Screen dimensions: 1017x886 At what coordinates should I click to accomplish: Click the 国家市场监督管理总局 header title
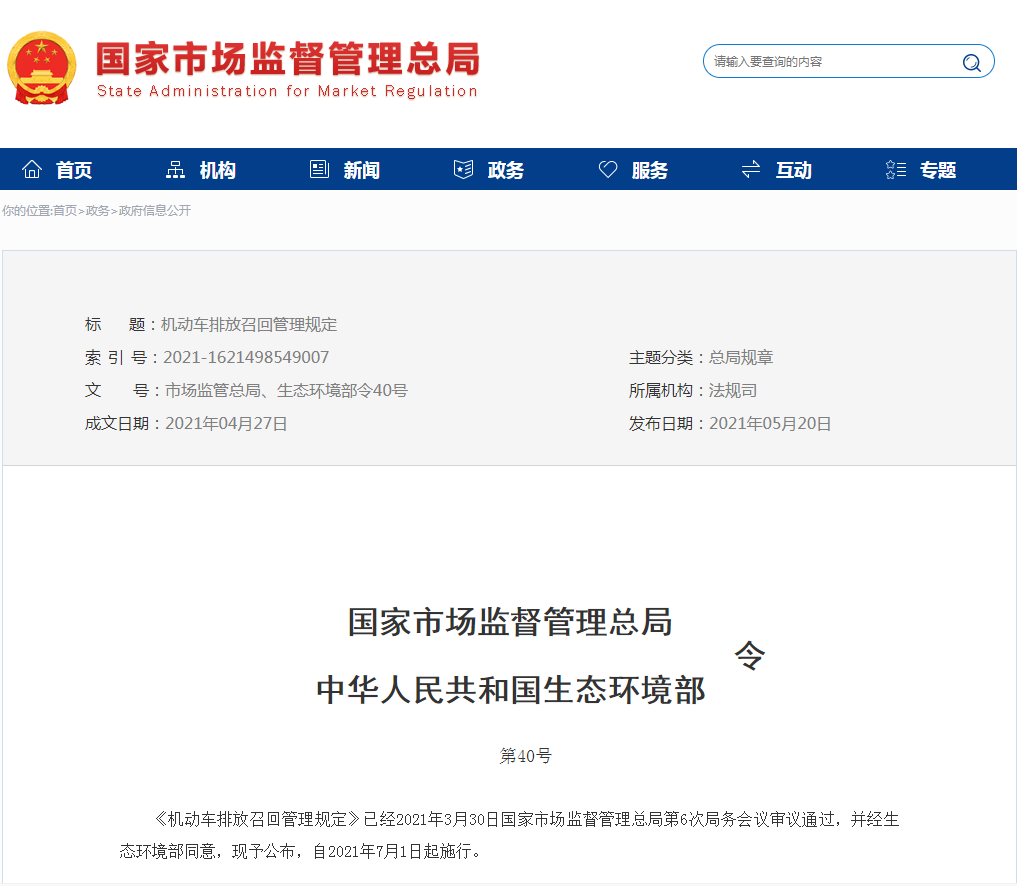coord(284,58)
